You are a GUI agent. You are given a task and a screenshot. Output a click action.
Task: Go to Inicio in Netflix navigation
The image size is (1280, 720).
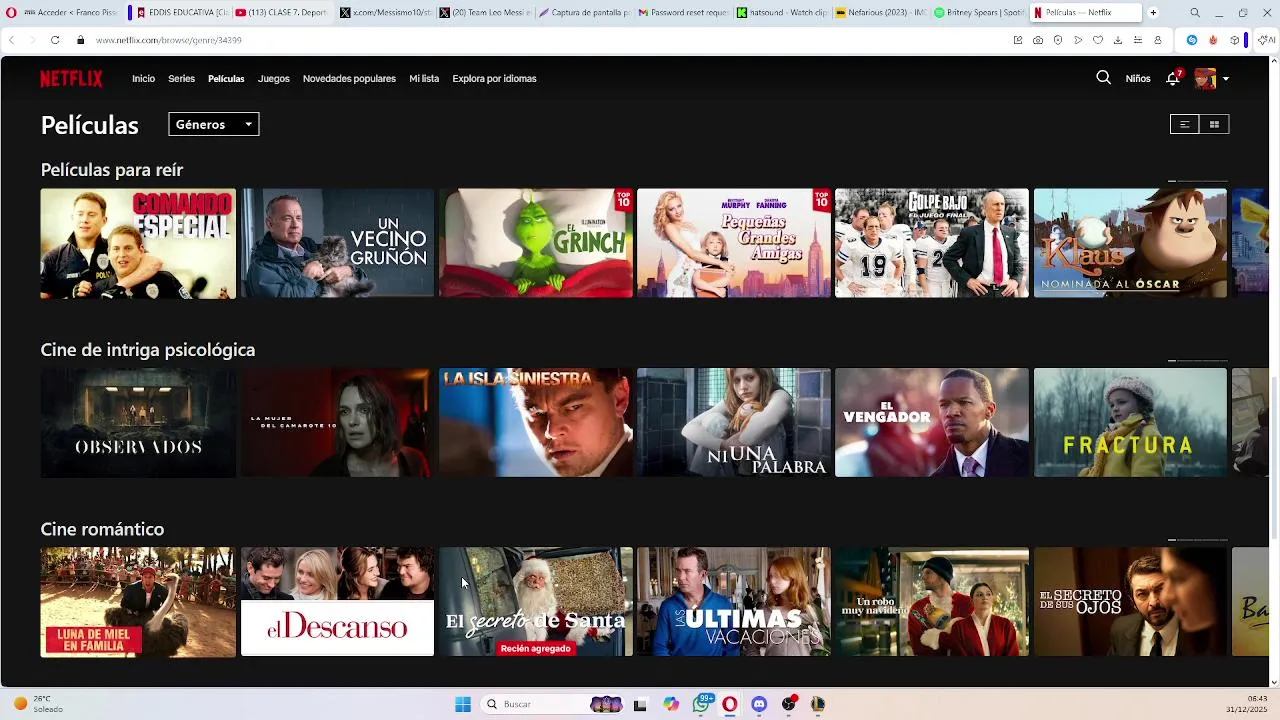(143, 78)
